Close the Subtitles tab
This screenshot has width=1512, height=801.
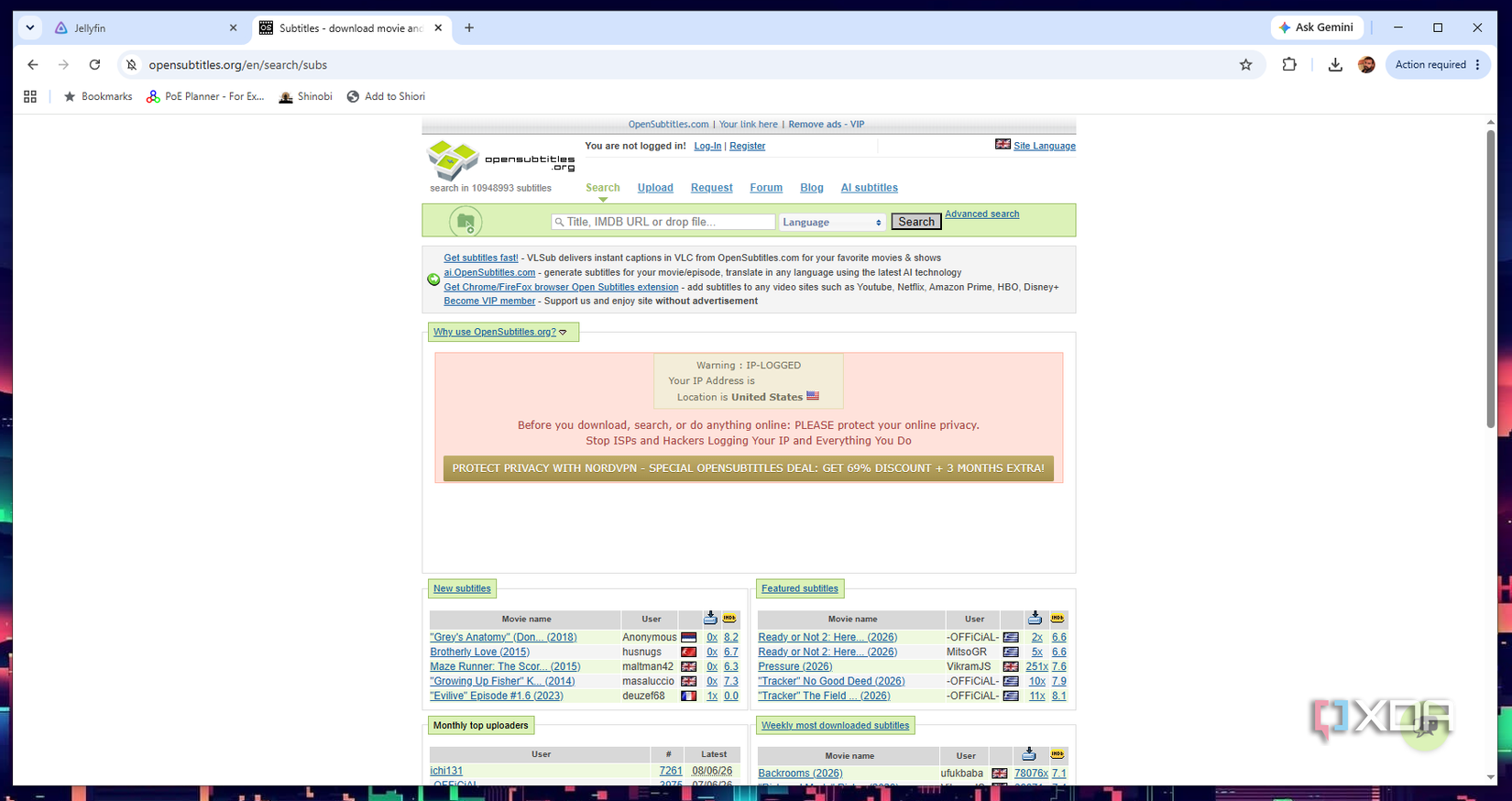[x=438, y=28]
